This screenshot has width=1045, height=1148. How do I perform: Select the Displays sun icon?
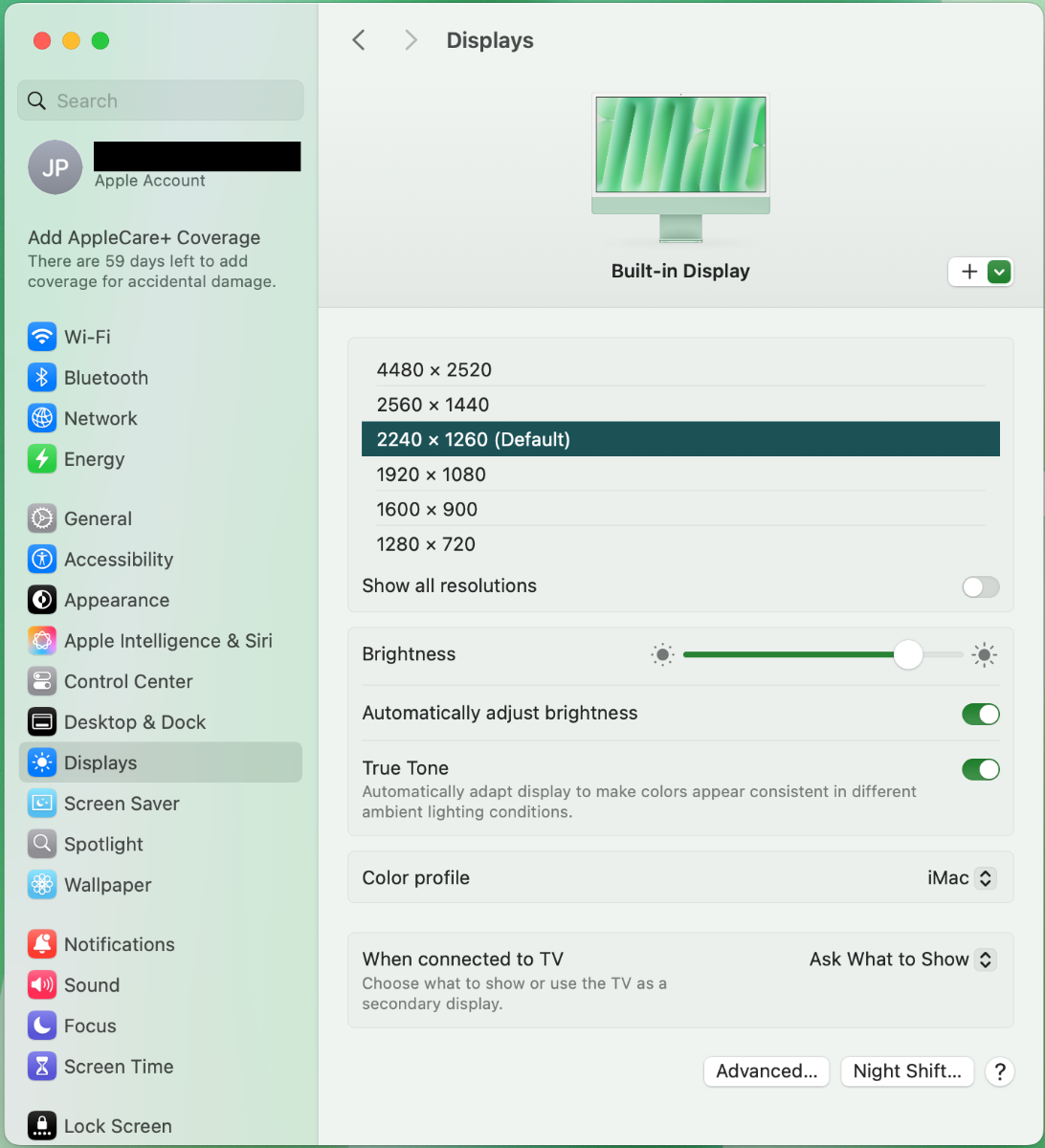[42, 762]
